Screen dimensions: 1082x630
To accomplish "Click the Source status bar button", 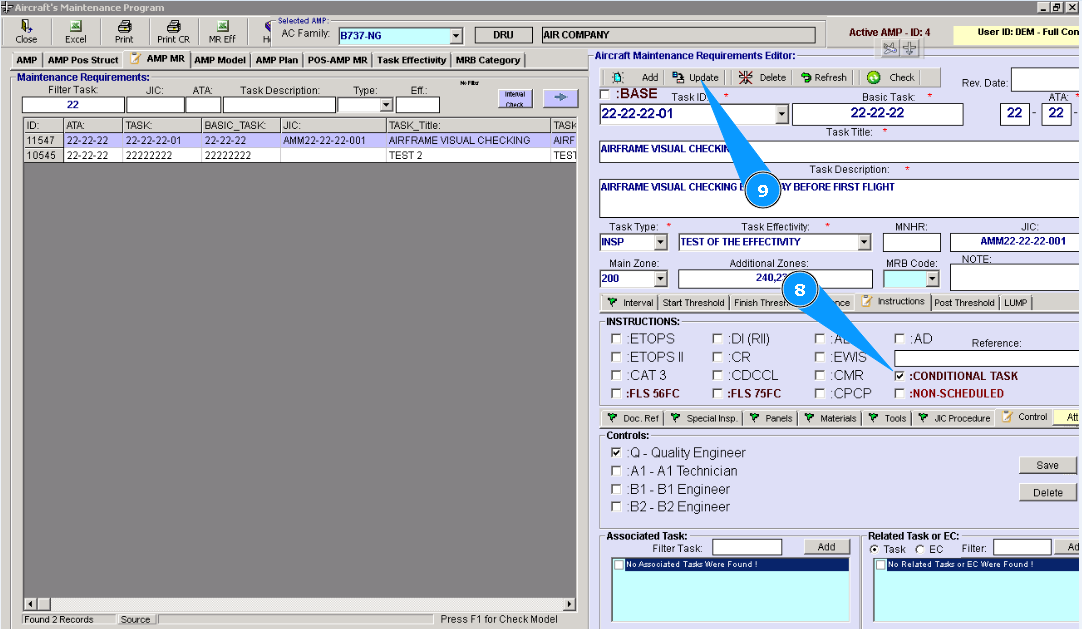I will pyautogui.click(x=135, y=620).
